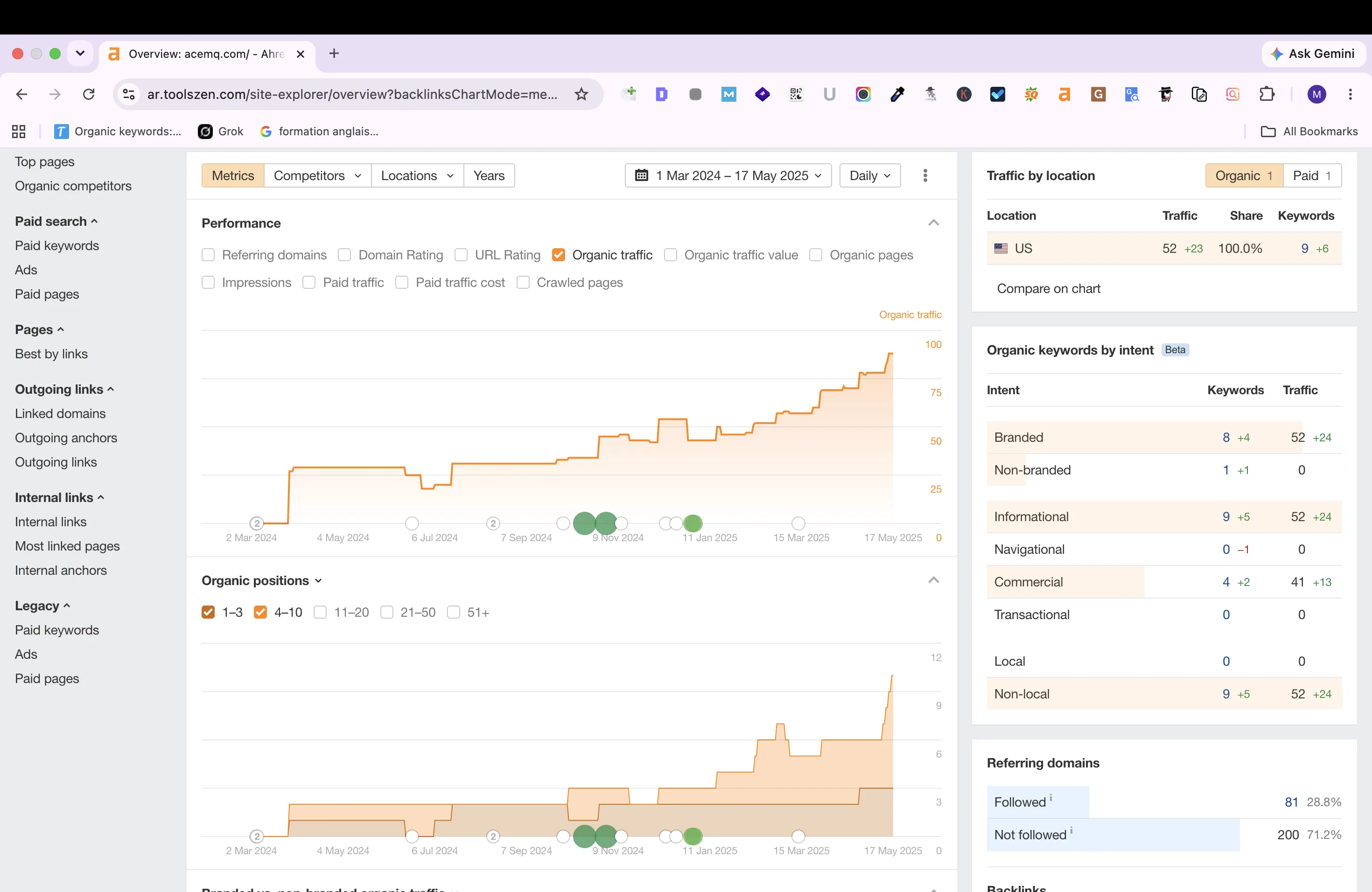The height and width of the screenshot is (892, 1372).
Task: Enable the URL Rating checkbox
Action: tap(461, 255)
